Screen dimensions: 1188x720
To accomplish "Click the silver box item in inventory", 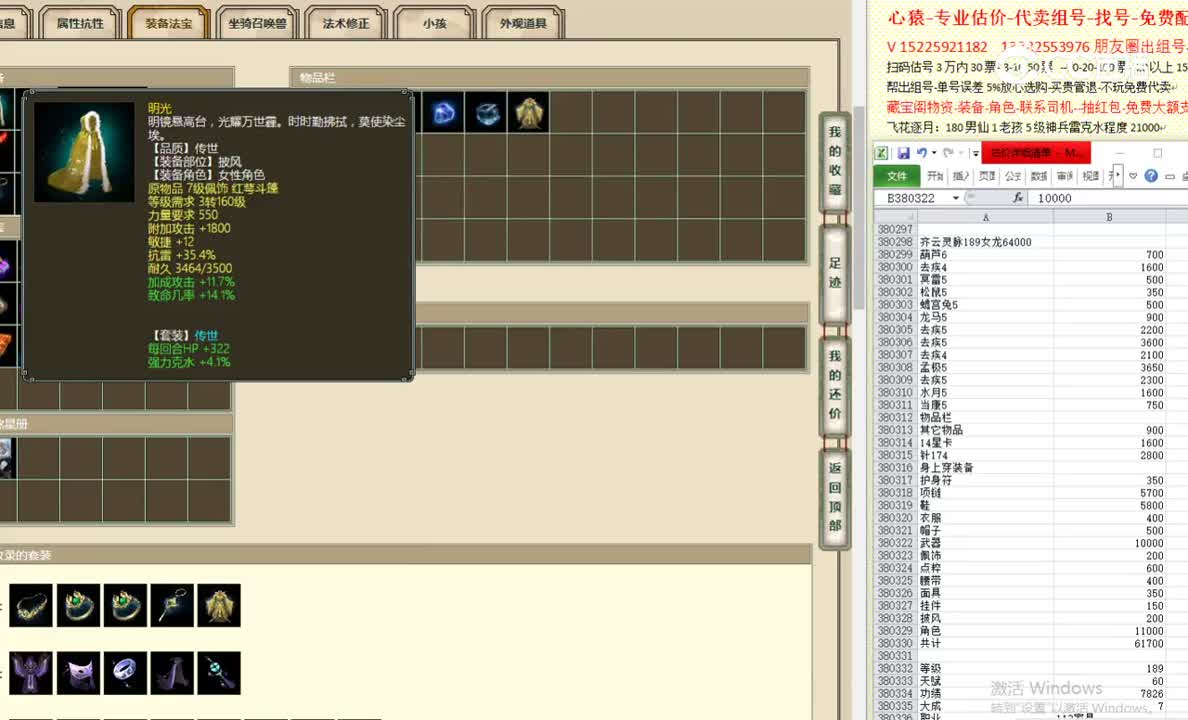I will click(x=486, y=113).
